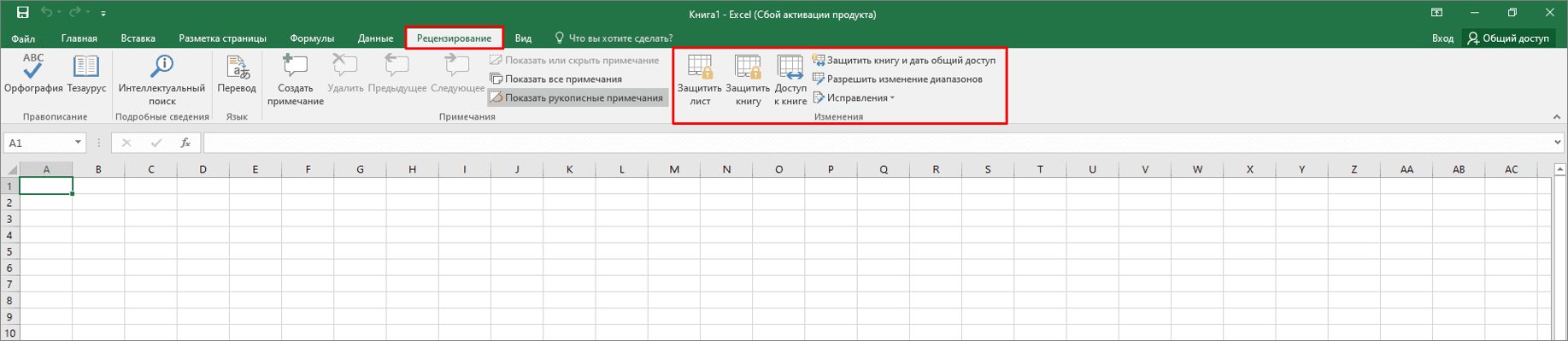Click the Save icon in quick access toolbar
Viewport: 1568px width, 341px height.
click(x=23, y=13)
